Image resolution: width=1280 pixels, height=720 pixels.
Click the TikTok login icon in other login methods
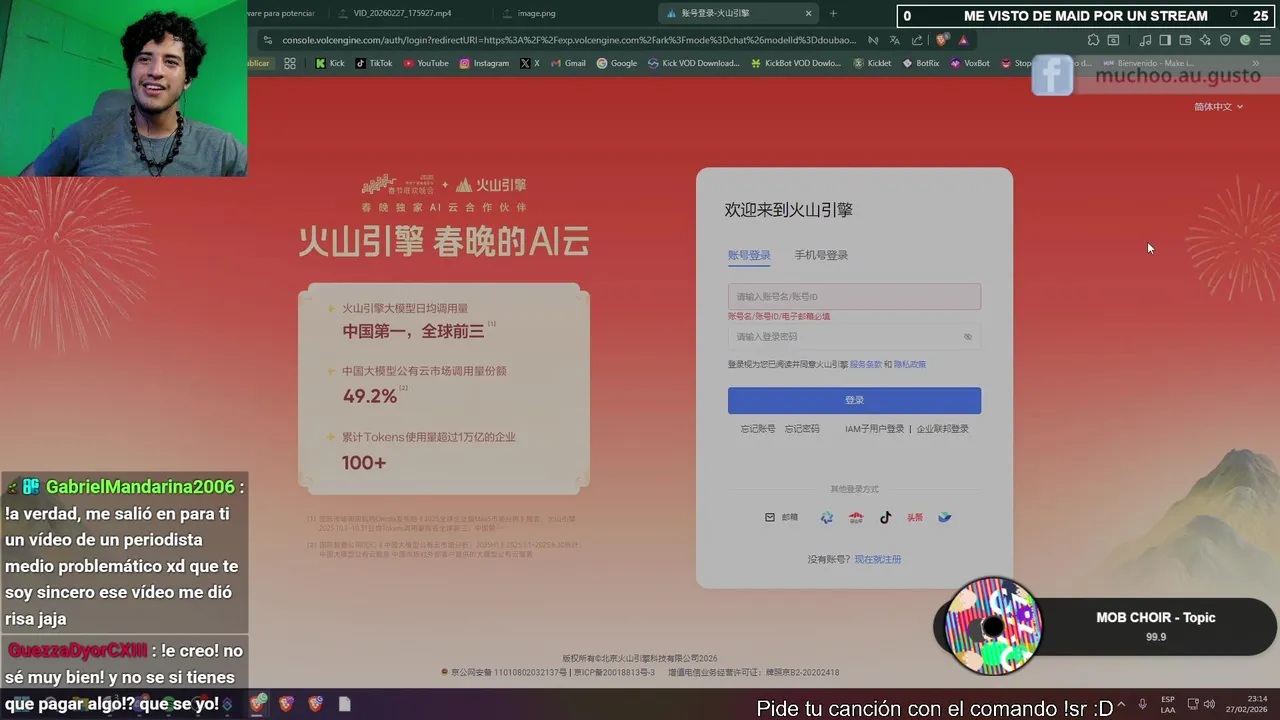click(885, 517)
